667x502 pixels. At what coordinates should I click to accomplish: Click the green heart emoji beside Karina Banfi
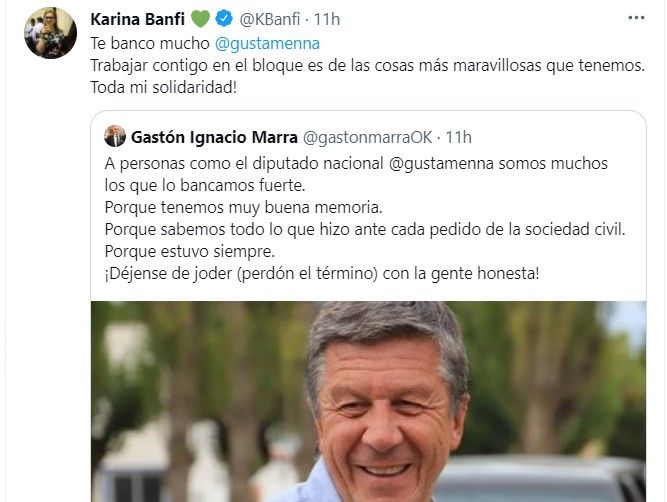pos(200,19)
